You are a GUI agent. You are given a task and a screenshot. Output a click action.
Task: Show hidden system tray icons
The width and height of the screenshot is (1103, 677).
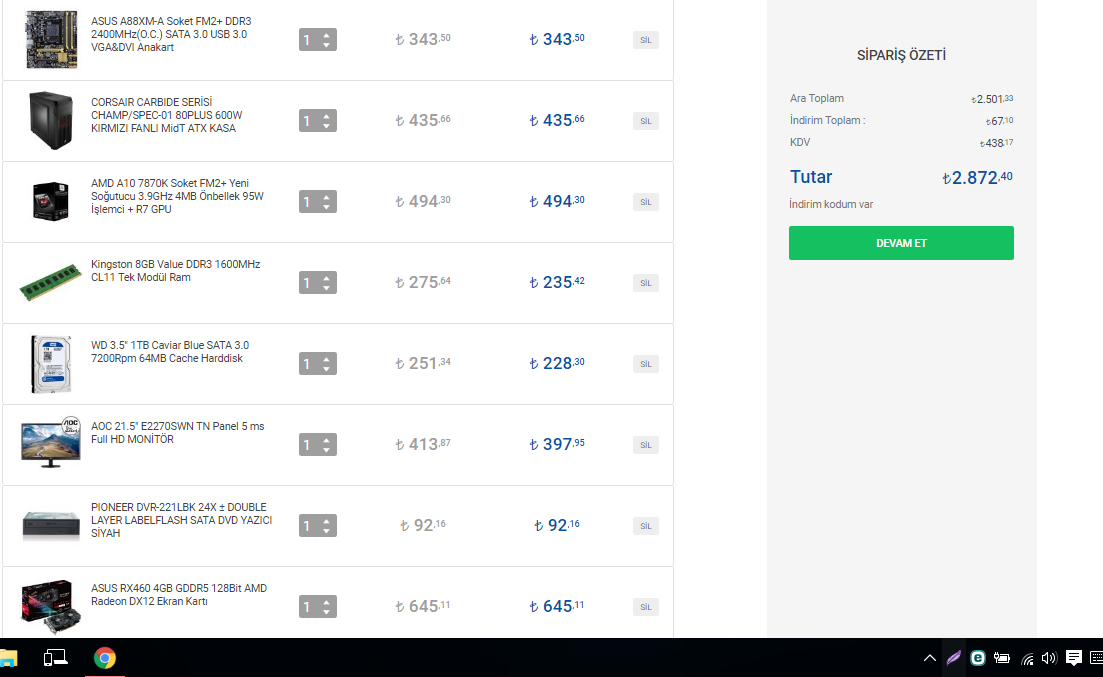[929, 658]
